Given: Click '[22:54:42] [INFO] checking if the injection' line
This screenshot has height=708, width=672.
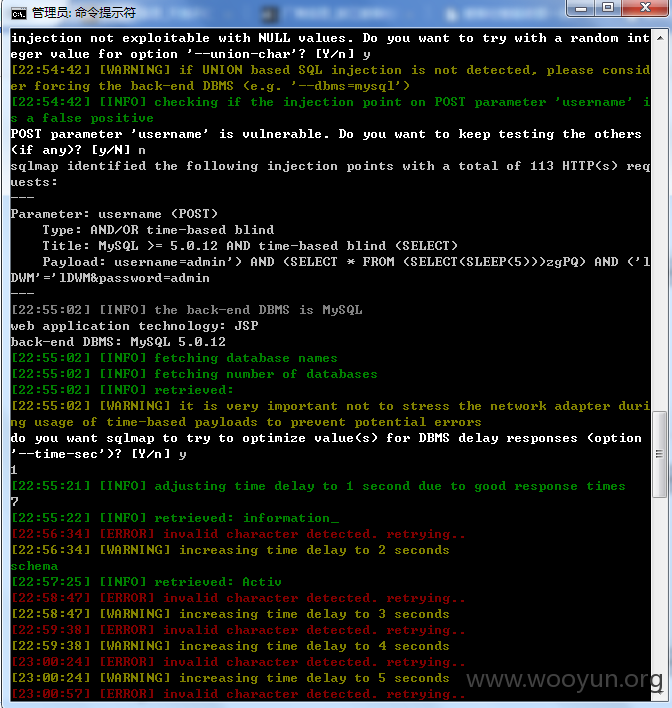Looking at the screenshot, I should click(x=330, y=110).
